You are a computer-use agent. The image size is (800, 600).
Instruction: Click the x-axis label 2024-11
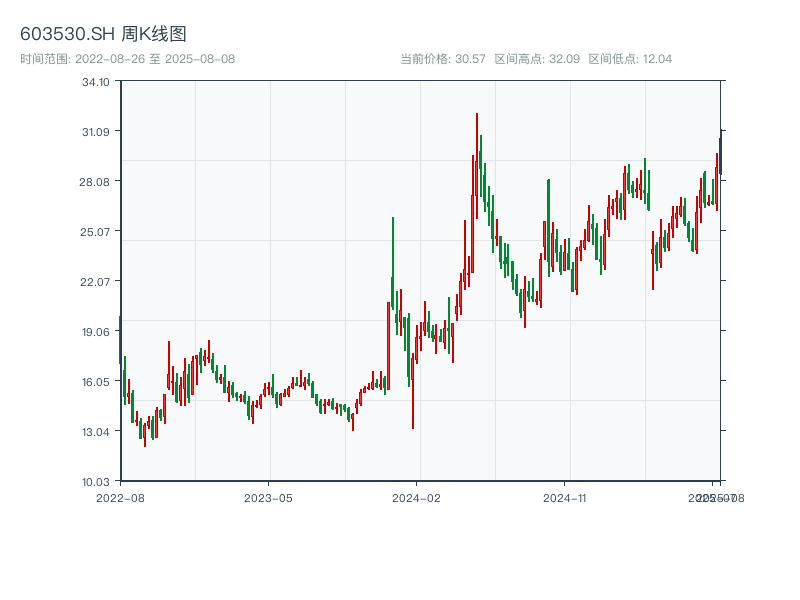point(564,498)
